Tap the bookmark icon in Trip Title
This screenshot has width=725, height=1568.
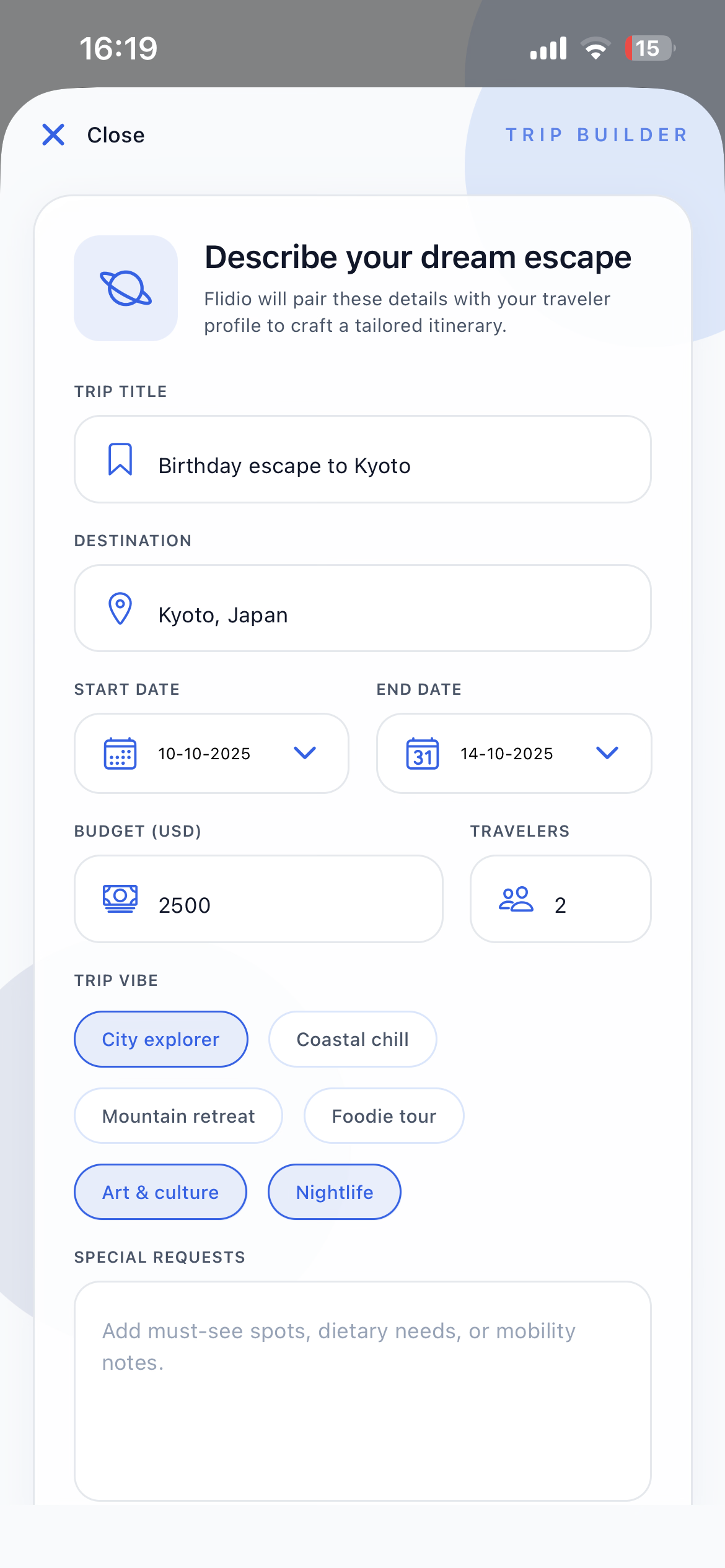pos(120,459)
